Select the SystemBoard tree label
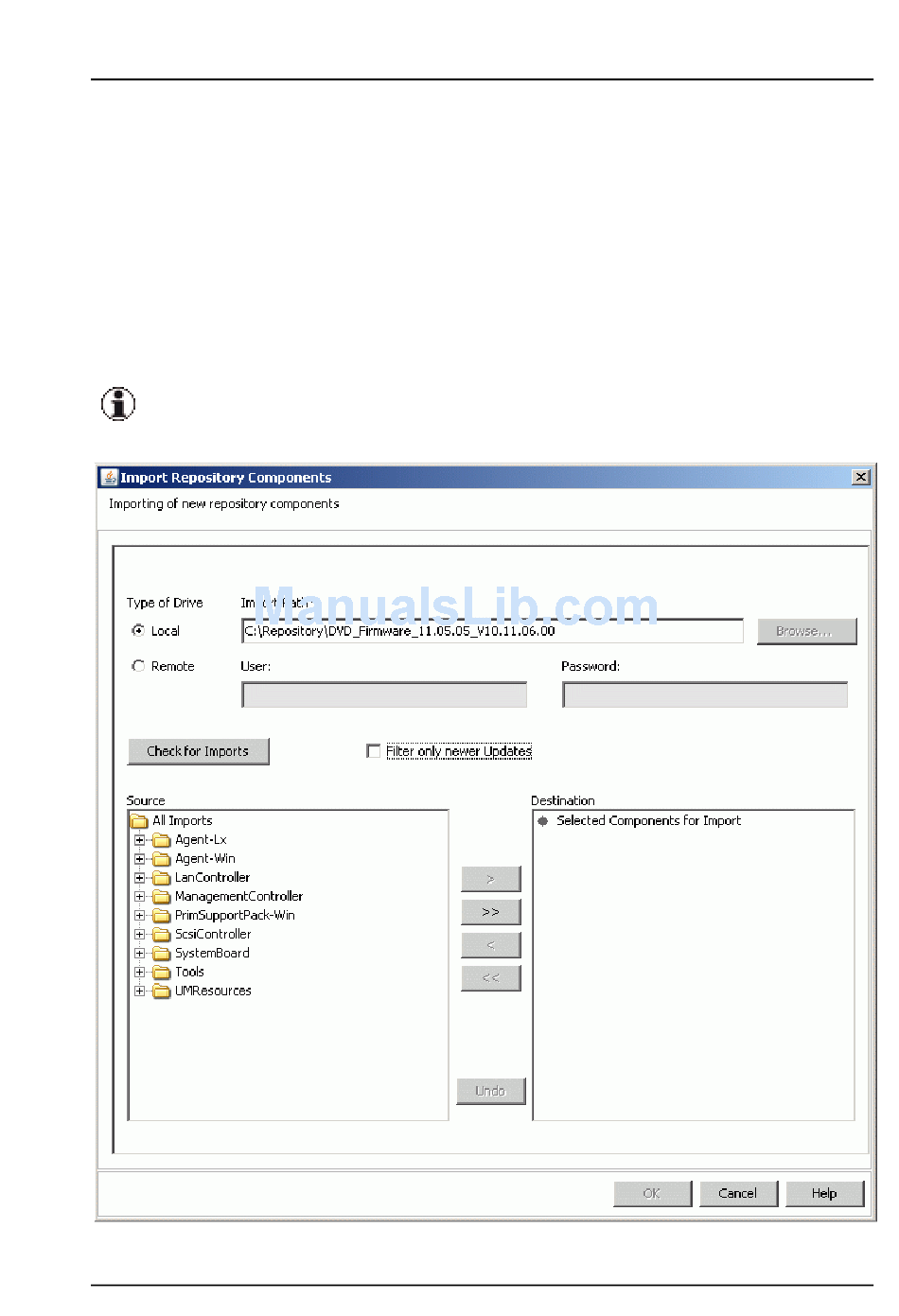This screenshot has width=899, height=1316. click(x=212, y=954)
